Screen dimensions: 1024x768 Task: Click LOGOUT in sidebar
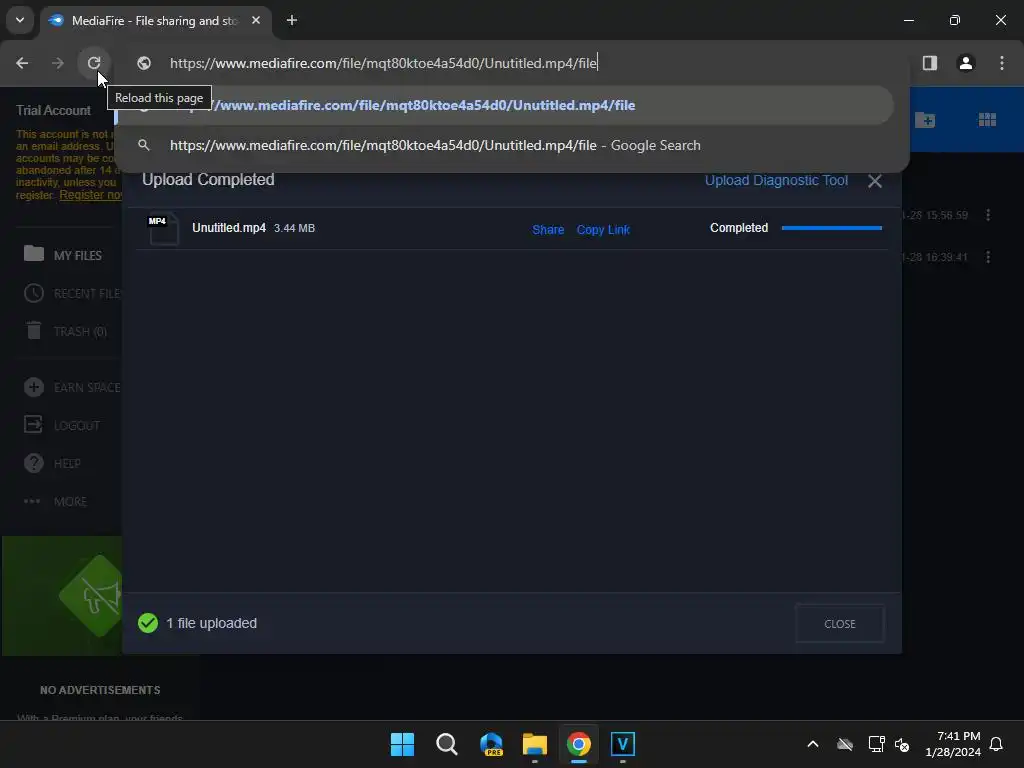(62, 425)
